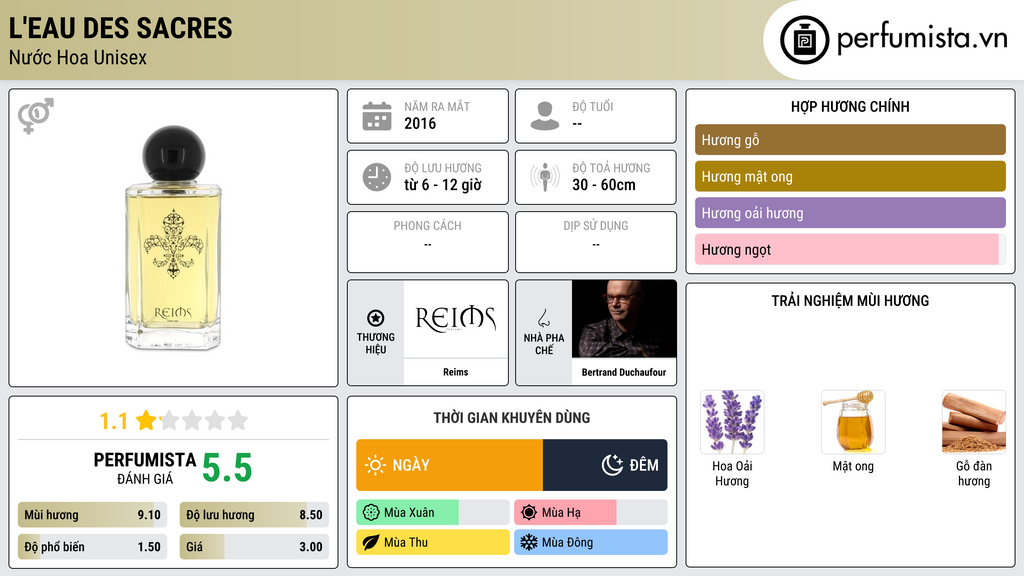Click the perfumista.vn site name
Viewport: 1024px width, 576px height.
[x=922, y=39]
